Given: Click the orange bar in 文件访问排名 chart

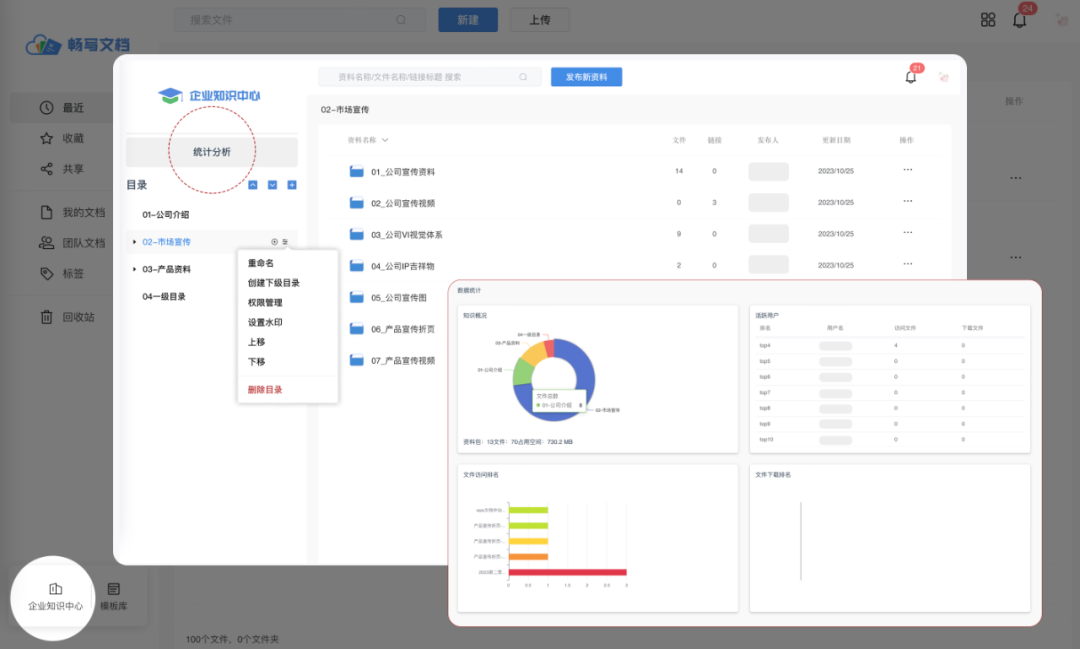Looking at the screenshot, I should pyautogui.click(x=528, y=557).
